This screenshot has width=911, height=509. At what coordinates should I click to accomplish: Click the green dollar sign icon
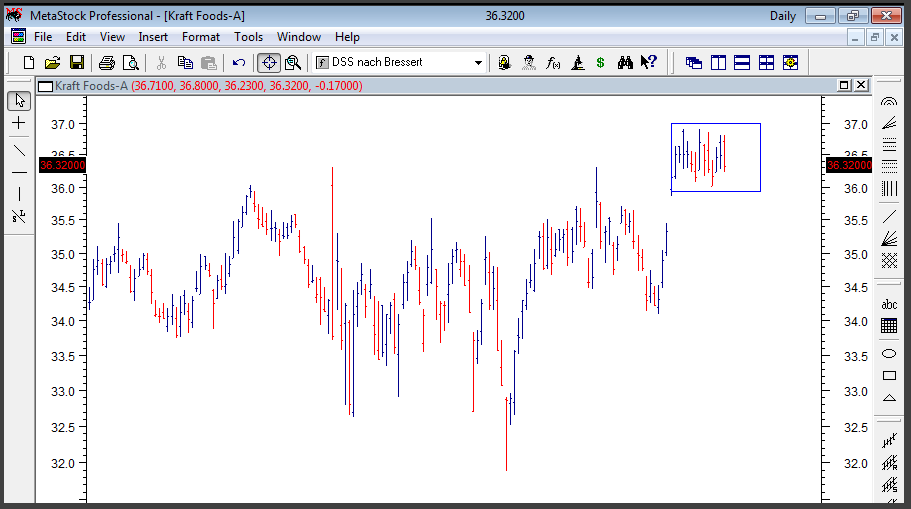601,63
